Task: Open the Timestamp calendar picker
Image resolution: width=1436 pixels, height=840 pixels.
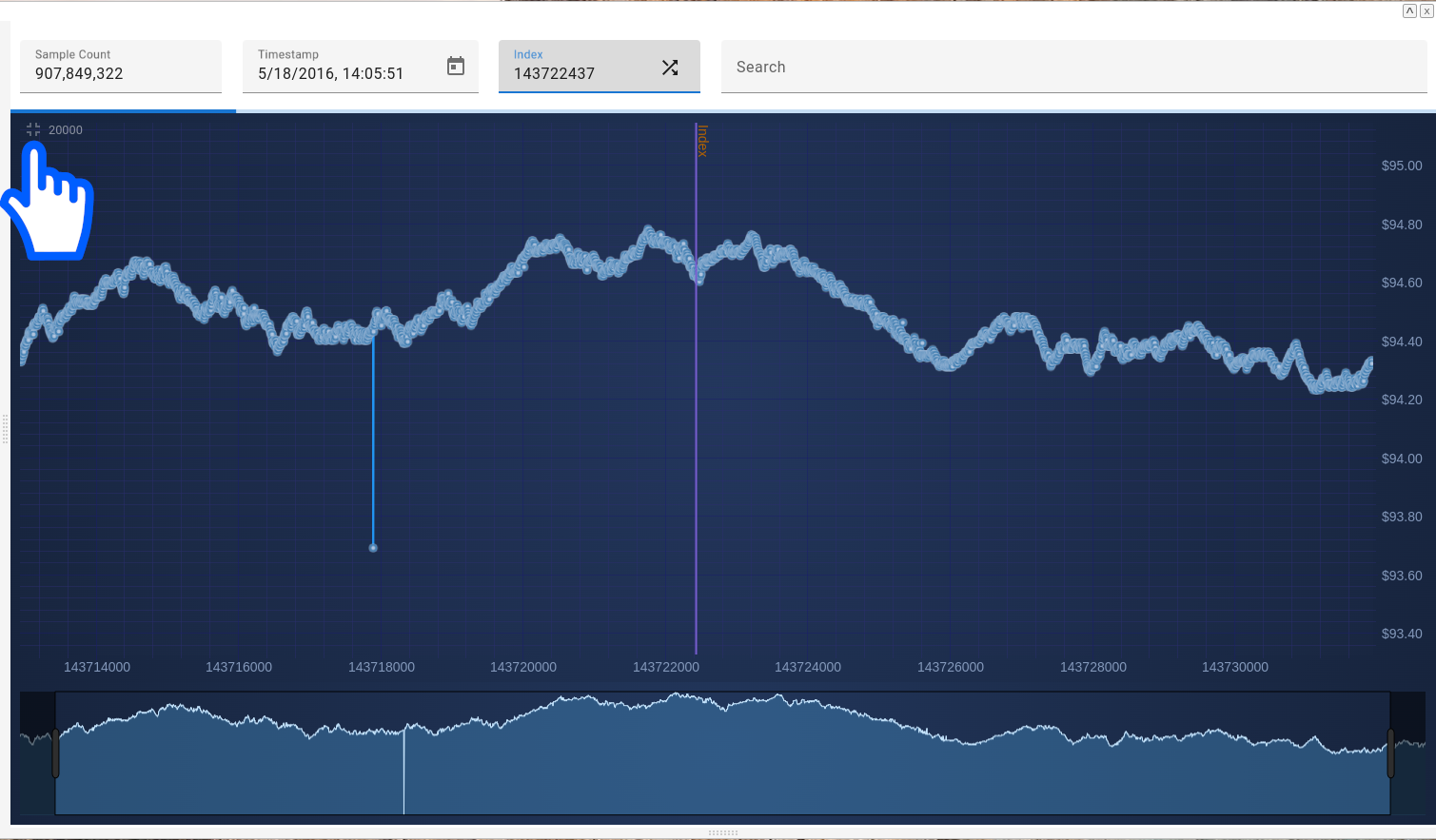Action: point(456,66)
